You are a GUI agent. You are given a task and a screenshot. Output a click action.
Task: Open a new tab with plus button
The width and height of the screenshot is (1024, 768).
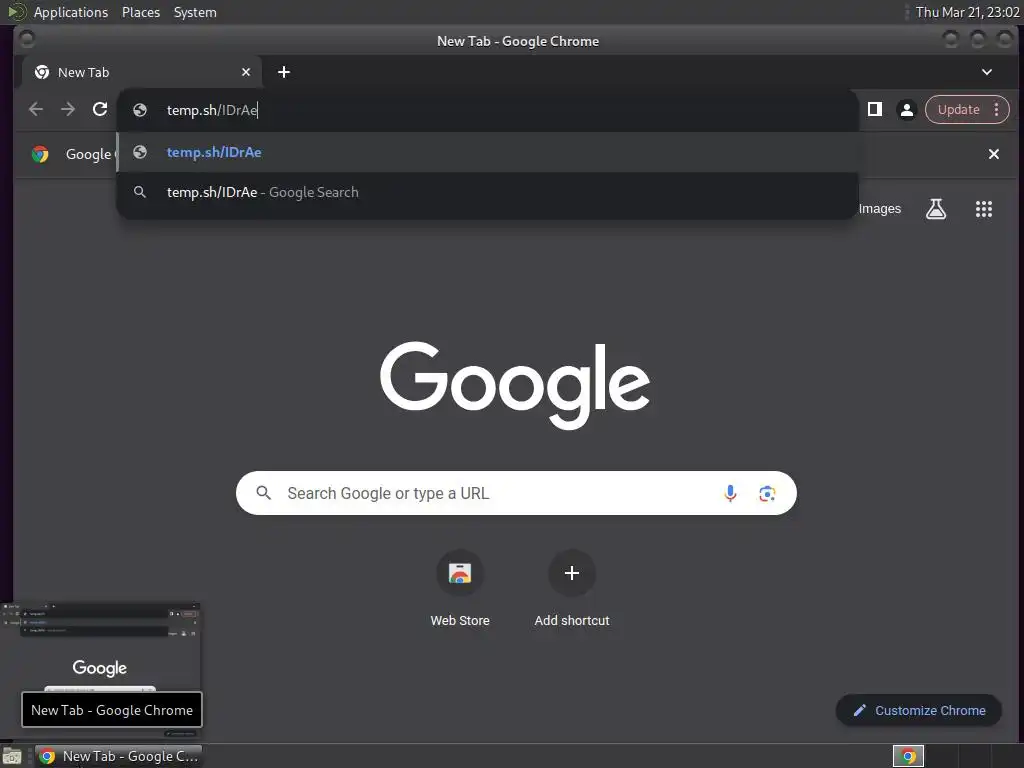pyautogui.click(x=283, y=72)
